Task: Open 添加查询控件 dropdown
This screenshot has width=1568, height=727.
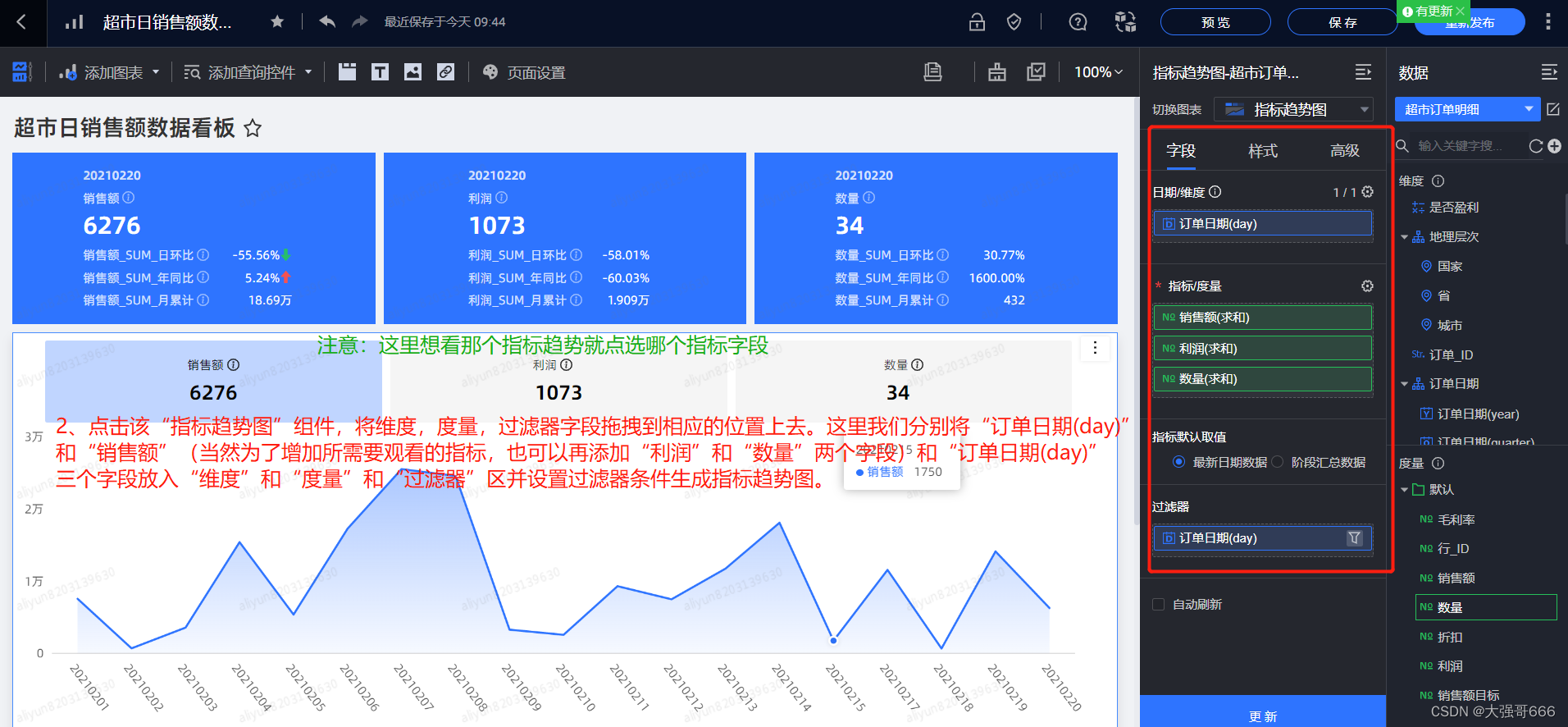Action: click(x=248, y=72)
